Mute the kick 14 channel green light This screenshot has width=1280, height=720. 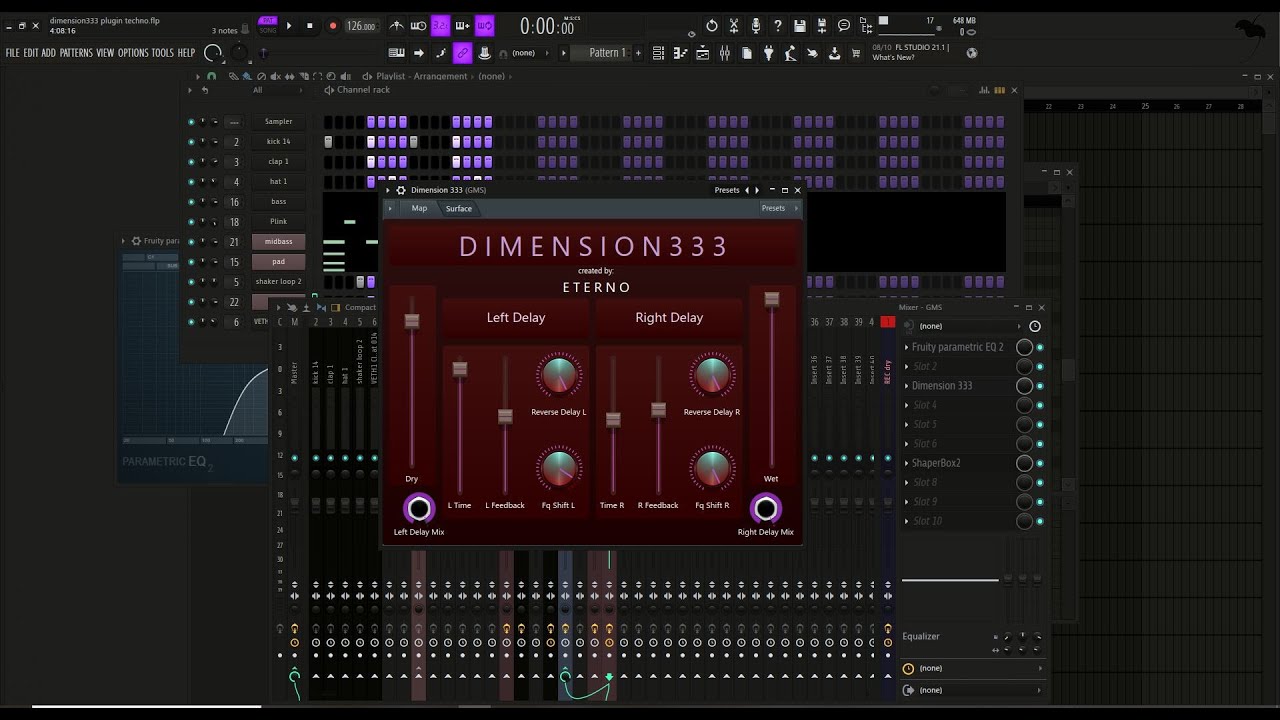click(x=191, y=142)
